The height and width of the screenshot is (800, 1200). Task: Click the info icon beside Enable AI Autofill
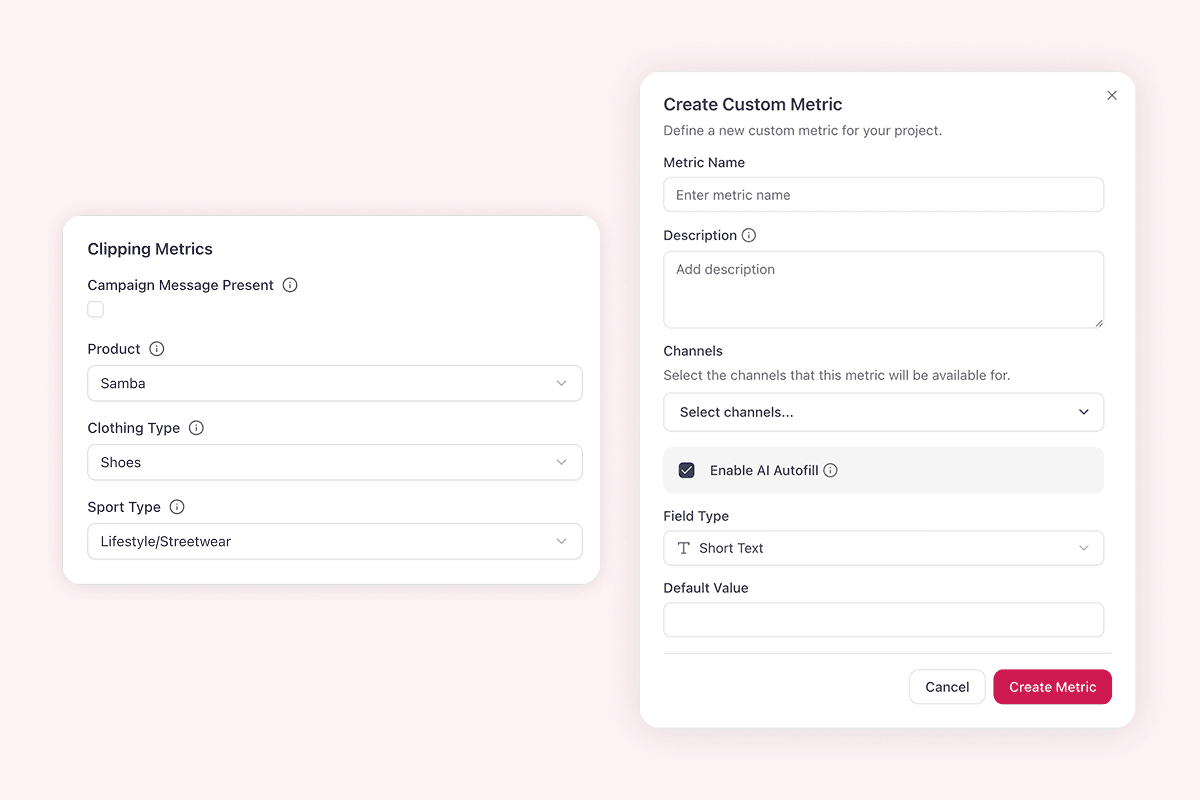(830, 470)
